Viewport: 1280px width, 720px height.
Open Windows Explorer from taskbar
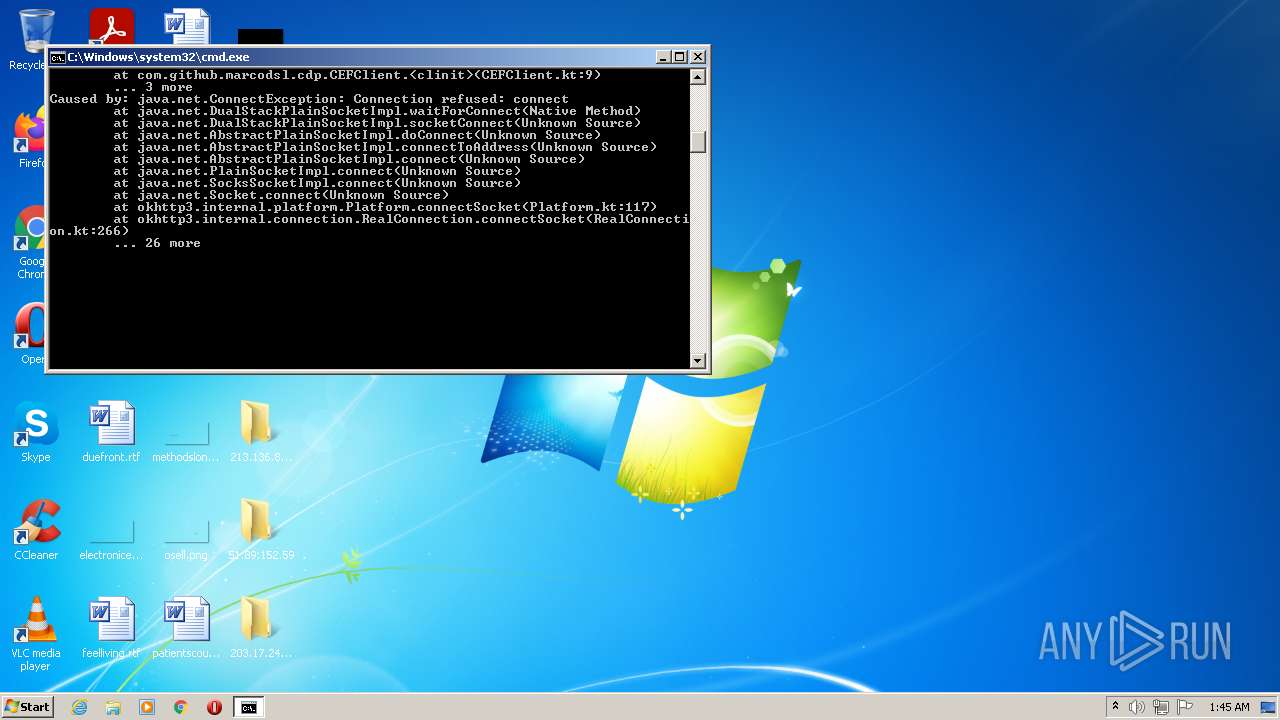[113, 707]
